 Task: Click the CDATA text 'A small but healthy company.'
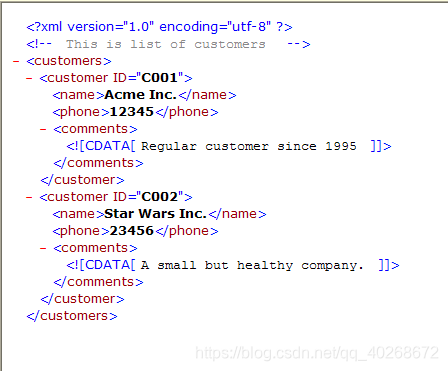(x=252, y=265)
